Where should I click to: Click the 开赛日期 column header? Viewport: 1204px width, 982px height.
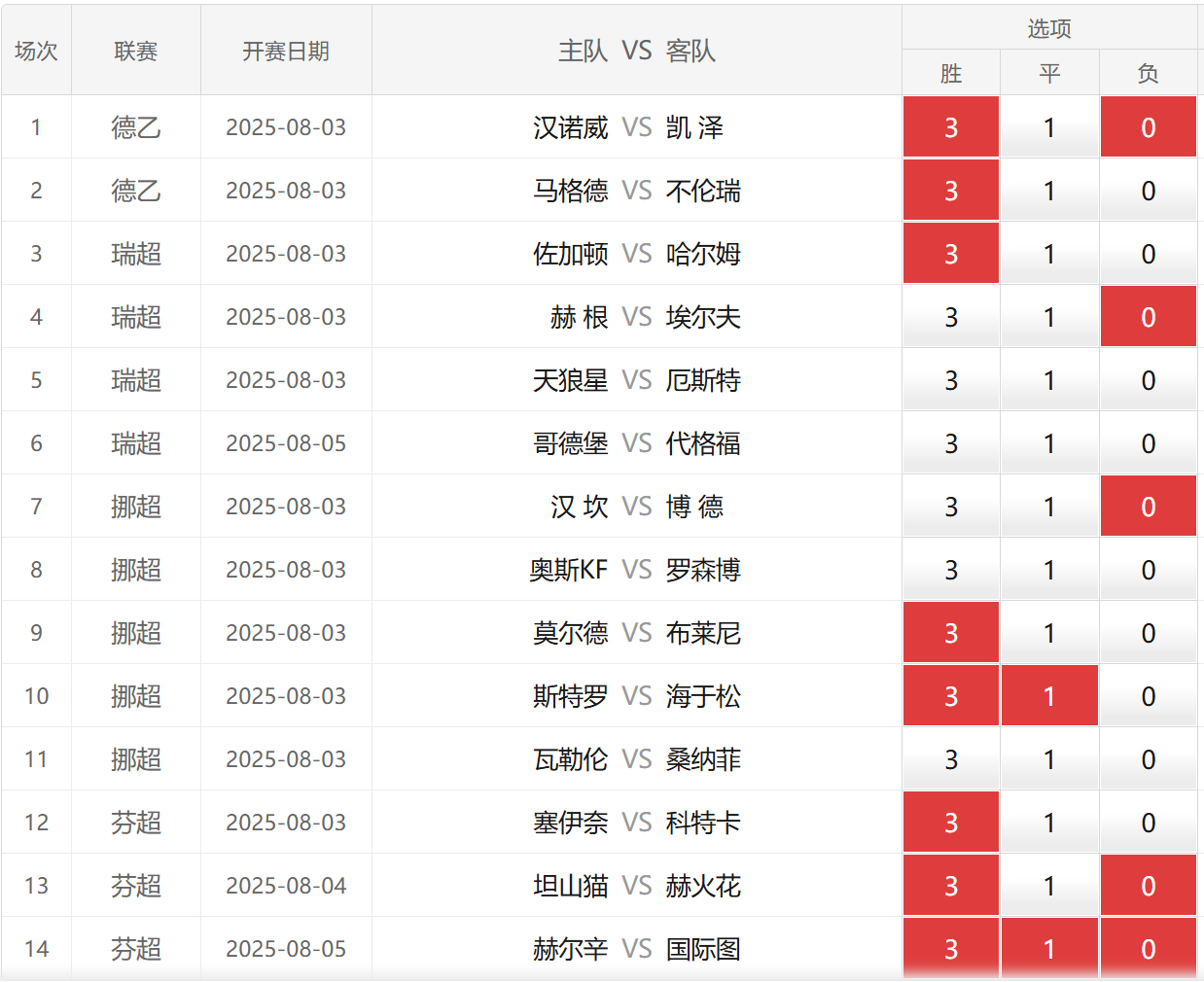286,51
